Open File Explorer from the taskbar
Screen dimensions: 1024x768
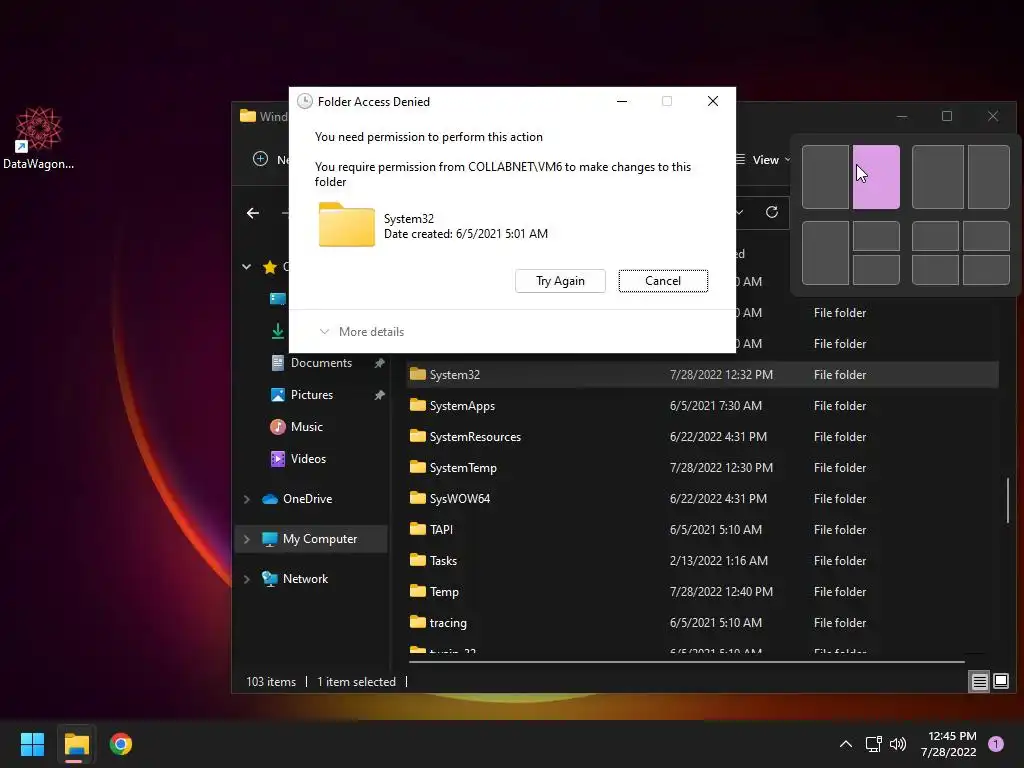tap(76, 744)
